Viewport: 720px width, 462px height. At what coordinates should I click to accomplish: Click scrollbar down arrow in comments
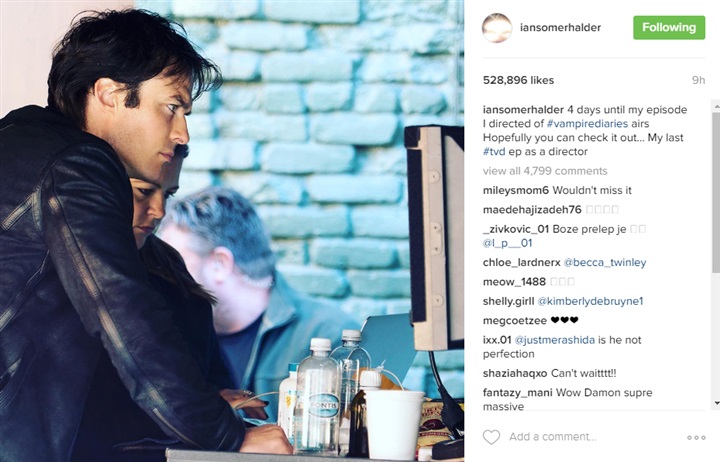pyautogui.click(x=716, y=403)
